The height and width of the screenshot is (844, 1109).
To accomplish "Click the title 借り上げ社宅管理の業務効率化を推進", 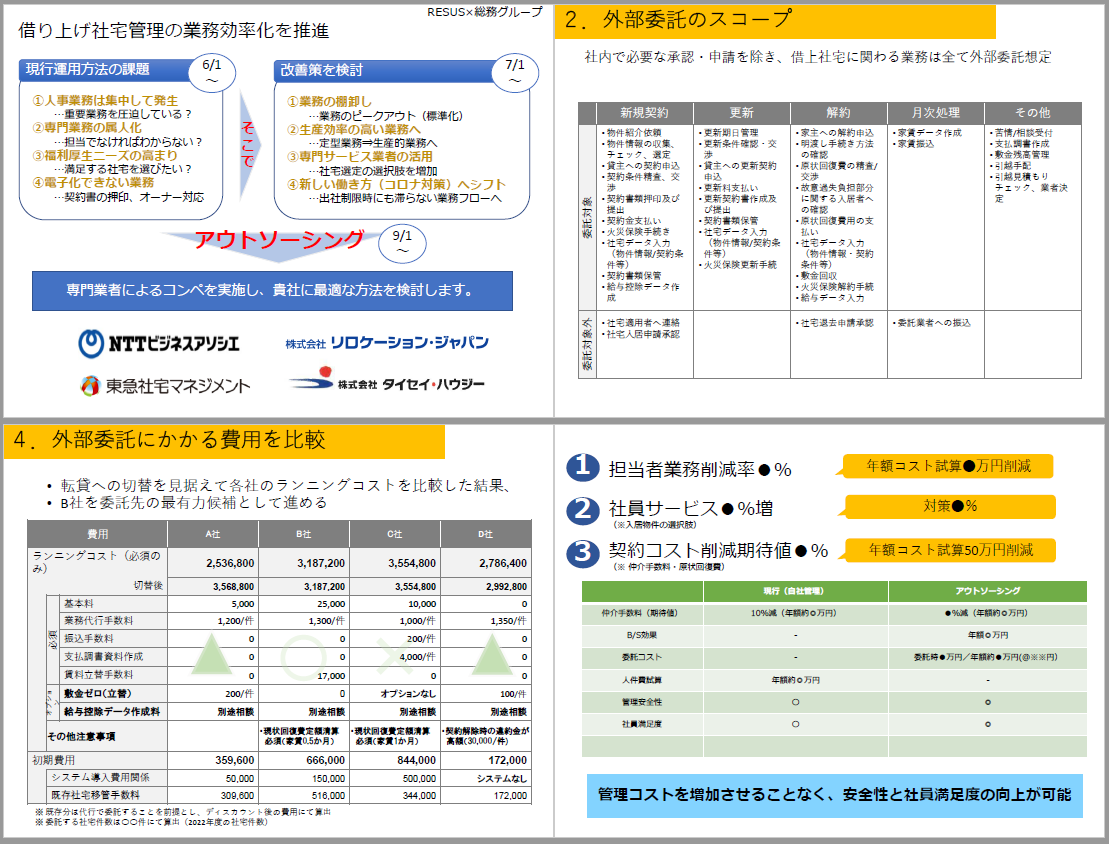I will coord(174,30).
